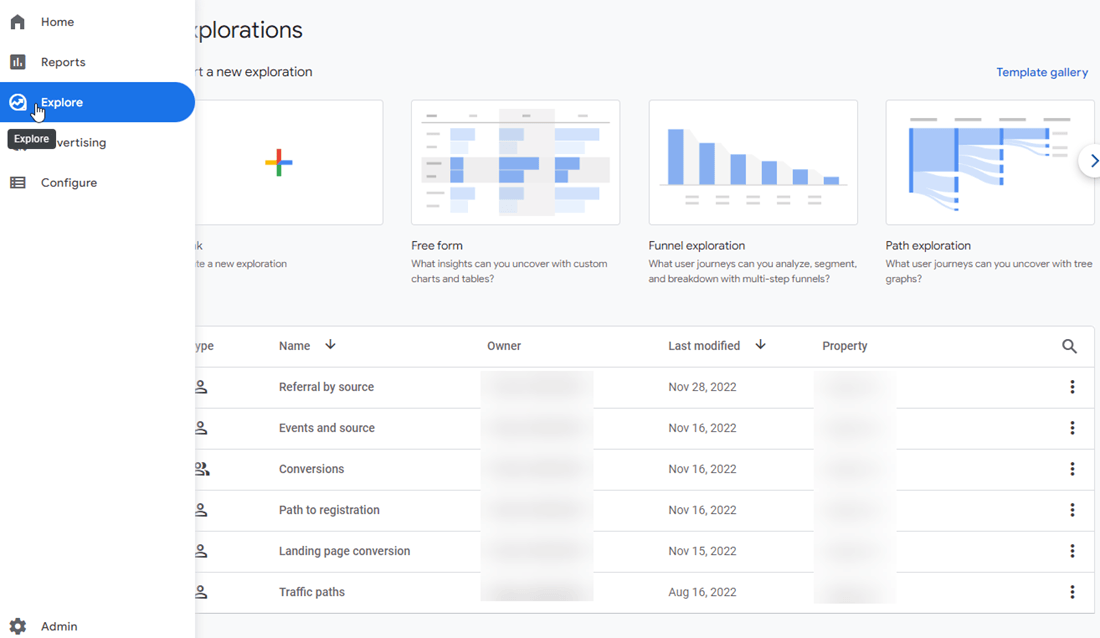Click person icon for Referral by source
1100x638 pixels.
[201, 387]
